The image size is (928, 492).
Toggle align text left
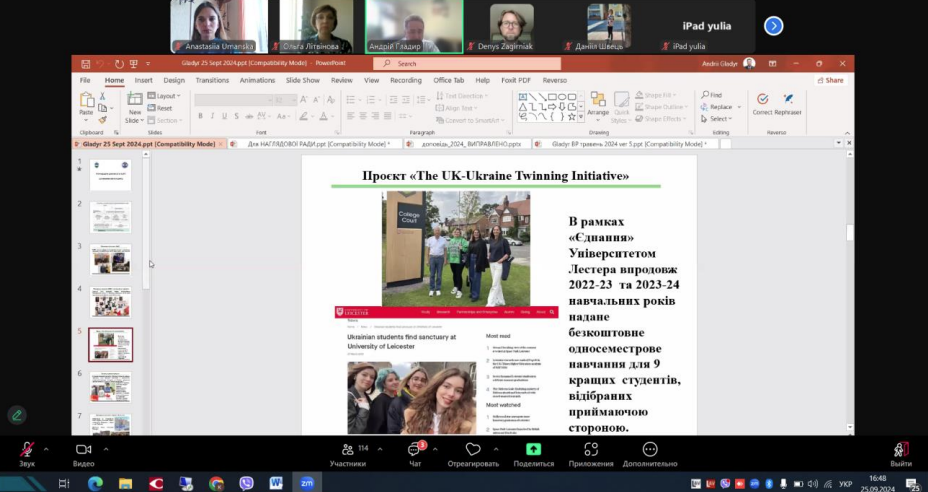click(350, 116)
